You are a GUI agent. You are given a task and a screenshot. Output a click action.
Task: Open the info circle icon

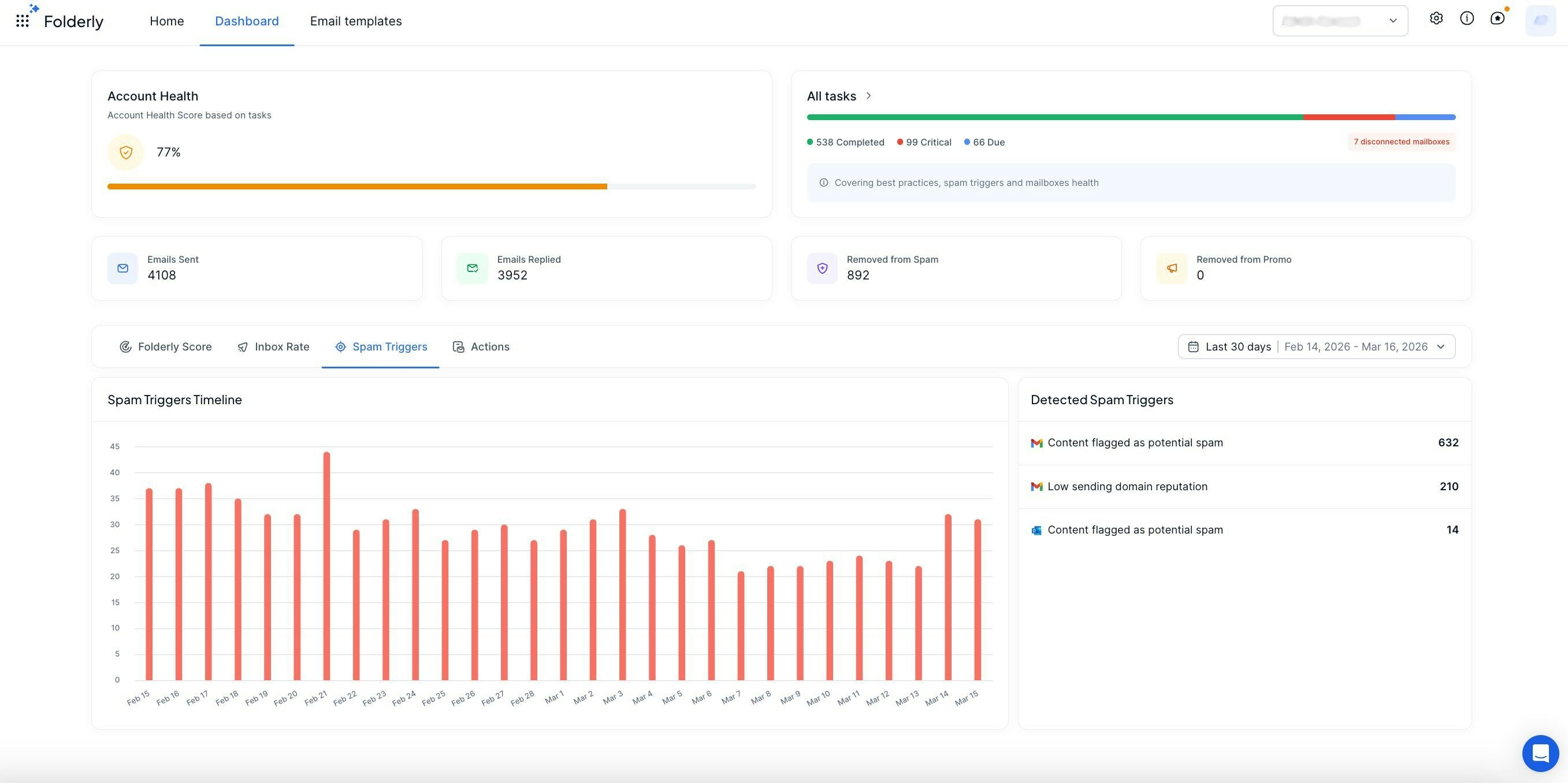coord(1467,19)
